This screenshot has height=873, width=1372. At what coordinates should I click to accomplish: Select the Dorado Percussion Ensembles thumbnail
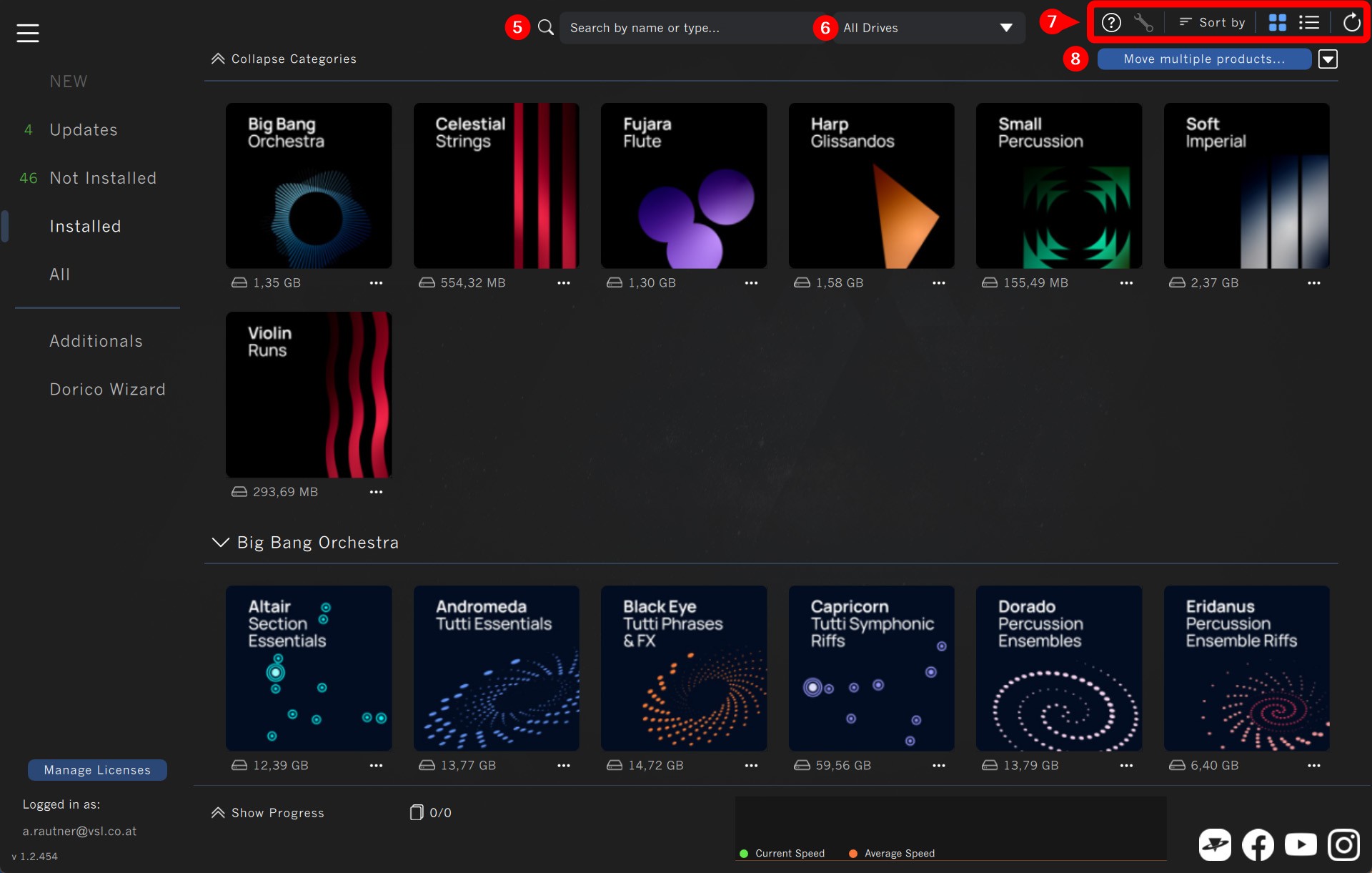1059,669
